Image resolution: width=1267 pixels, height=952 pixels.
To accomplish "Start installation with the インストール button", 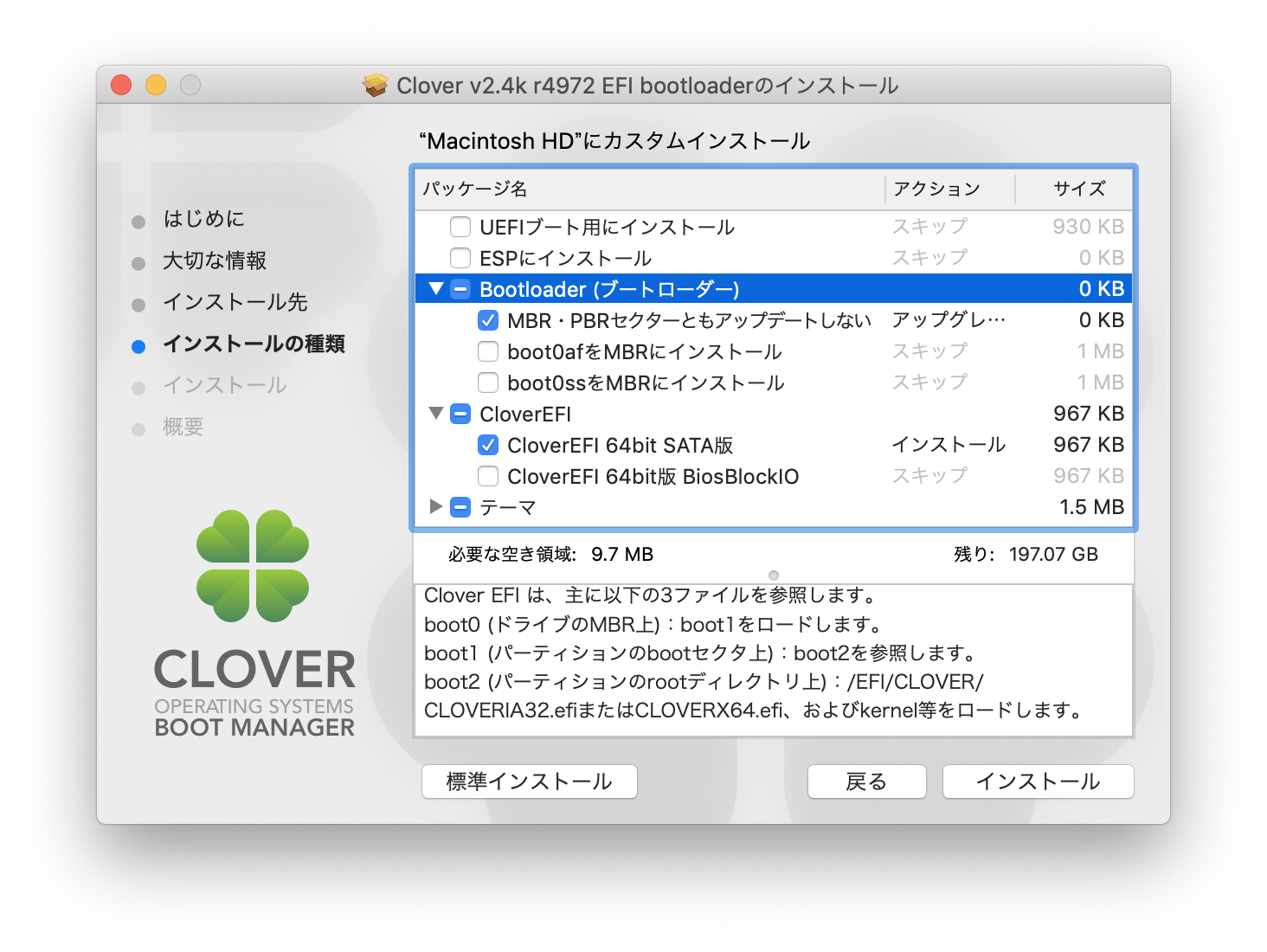I will click(1038, 782).
